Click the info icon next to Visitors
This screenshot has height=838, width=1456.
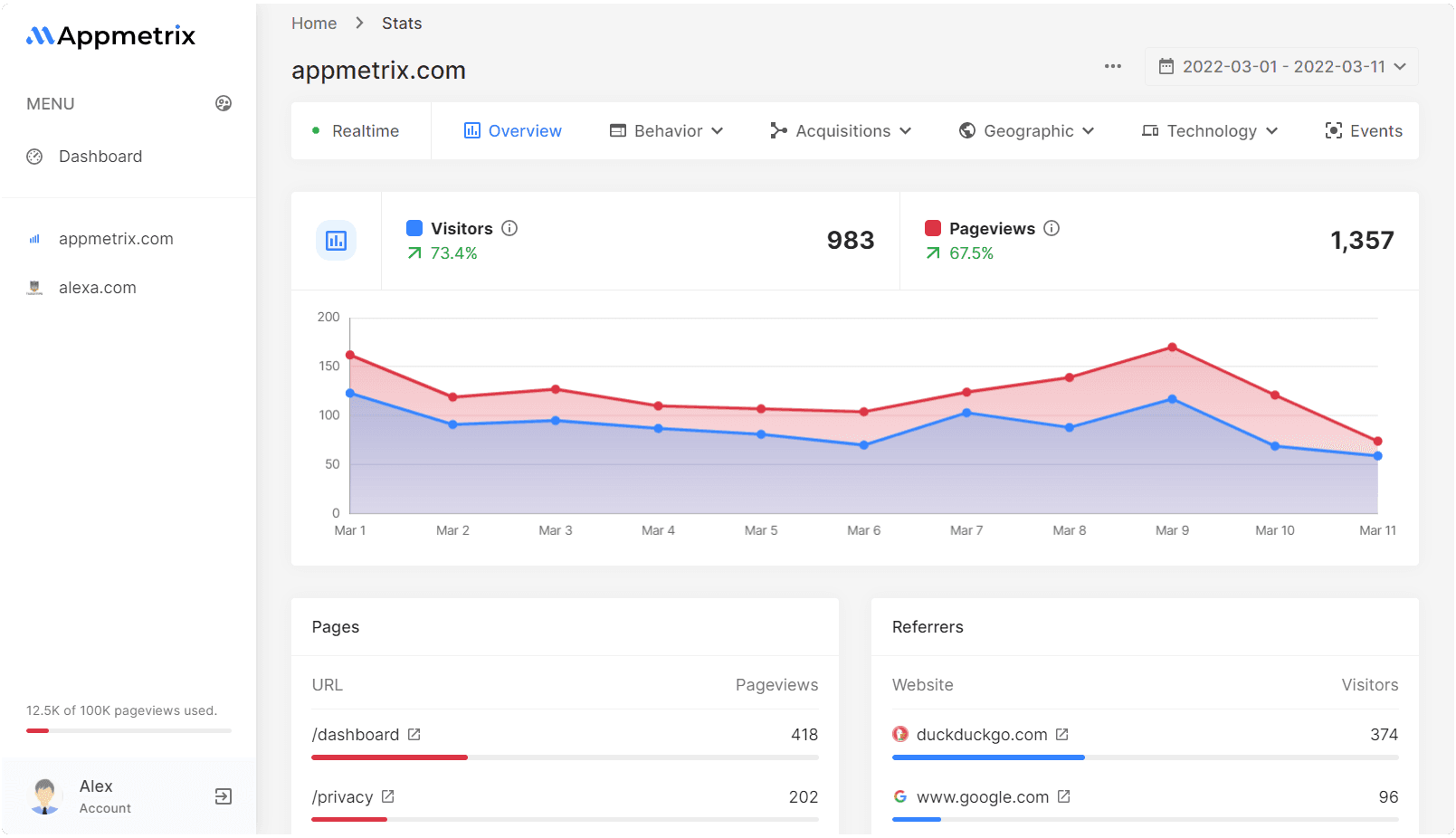(x=509, y=228)
